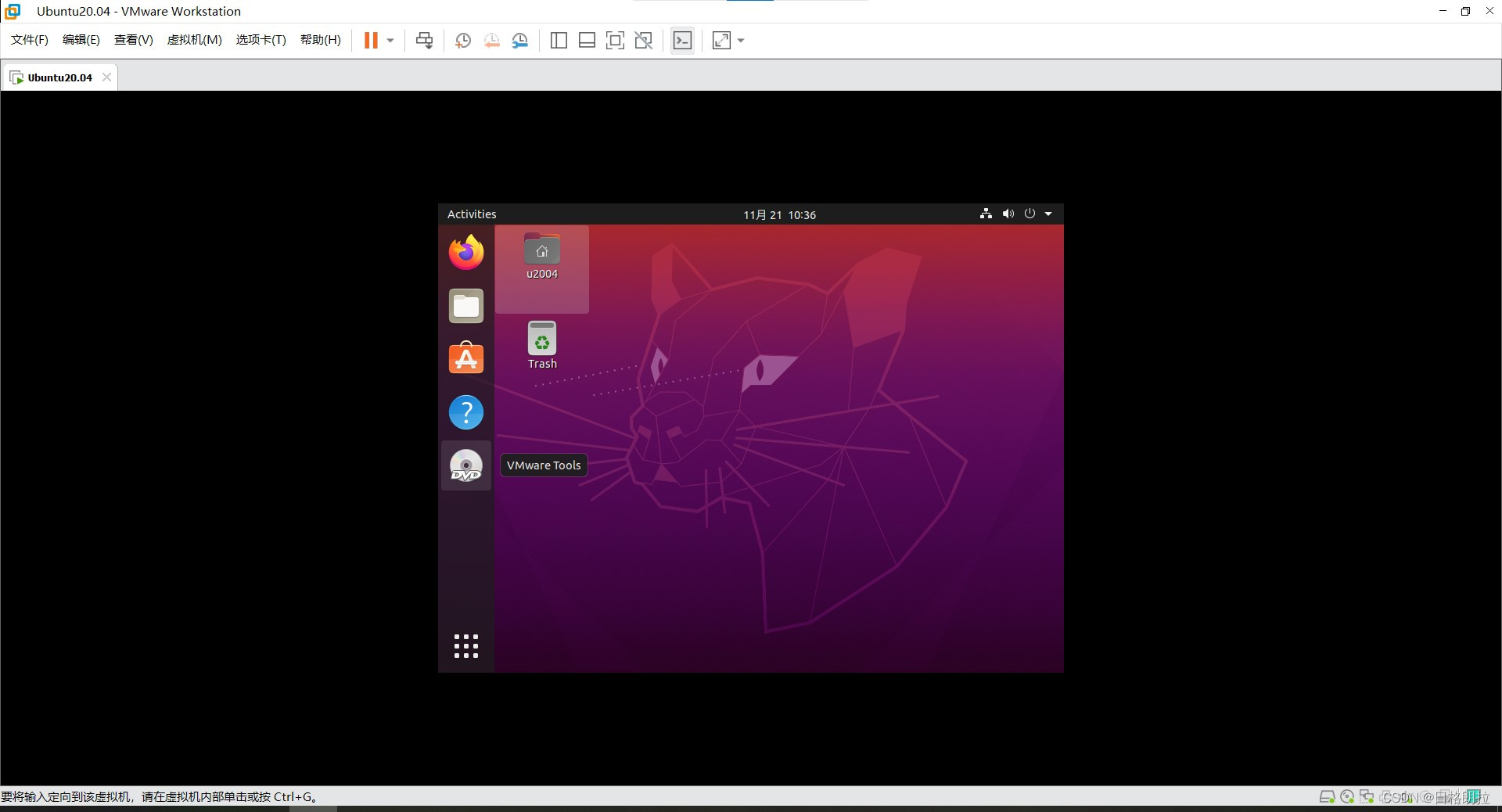
Task: Open the 查看(V) menu
Action: [134, 40]
